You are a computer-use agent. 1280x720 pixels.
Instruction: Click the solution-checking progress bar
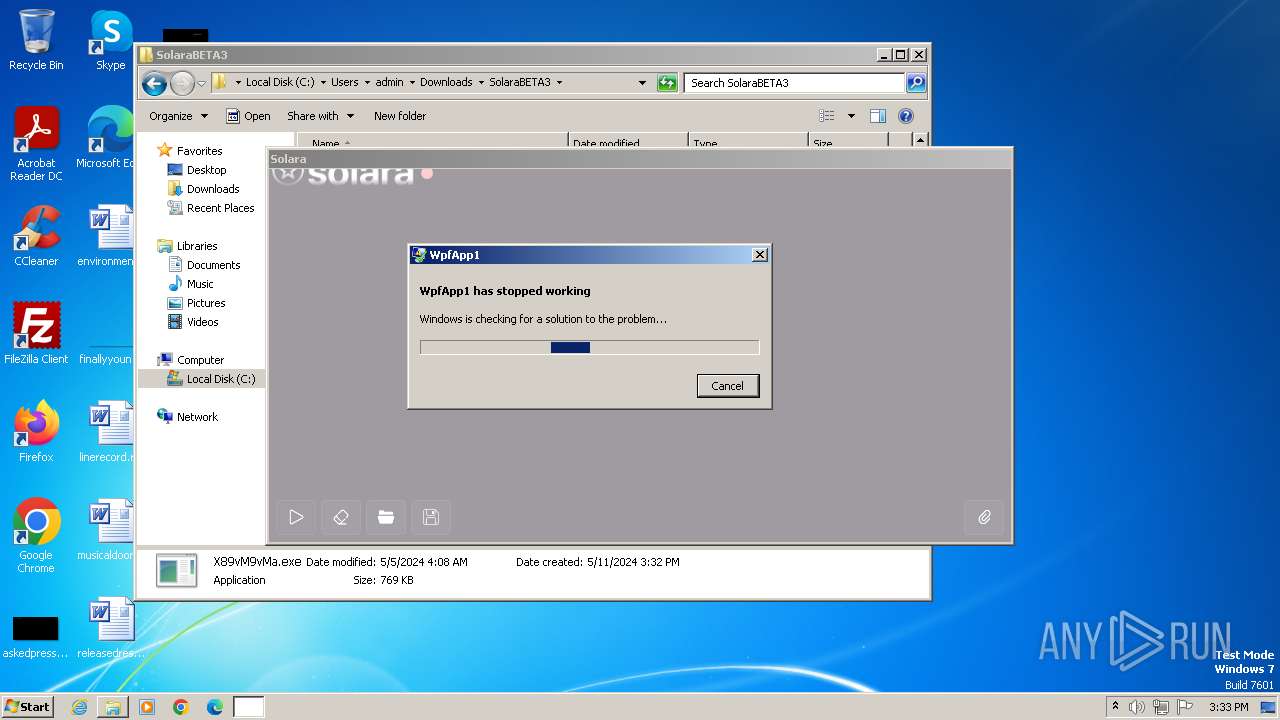pos(589,347)
